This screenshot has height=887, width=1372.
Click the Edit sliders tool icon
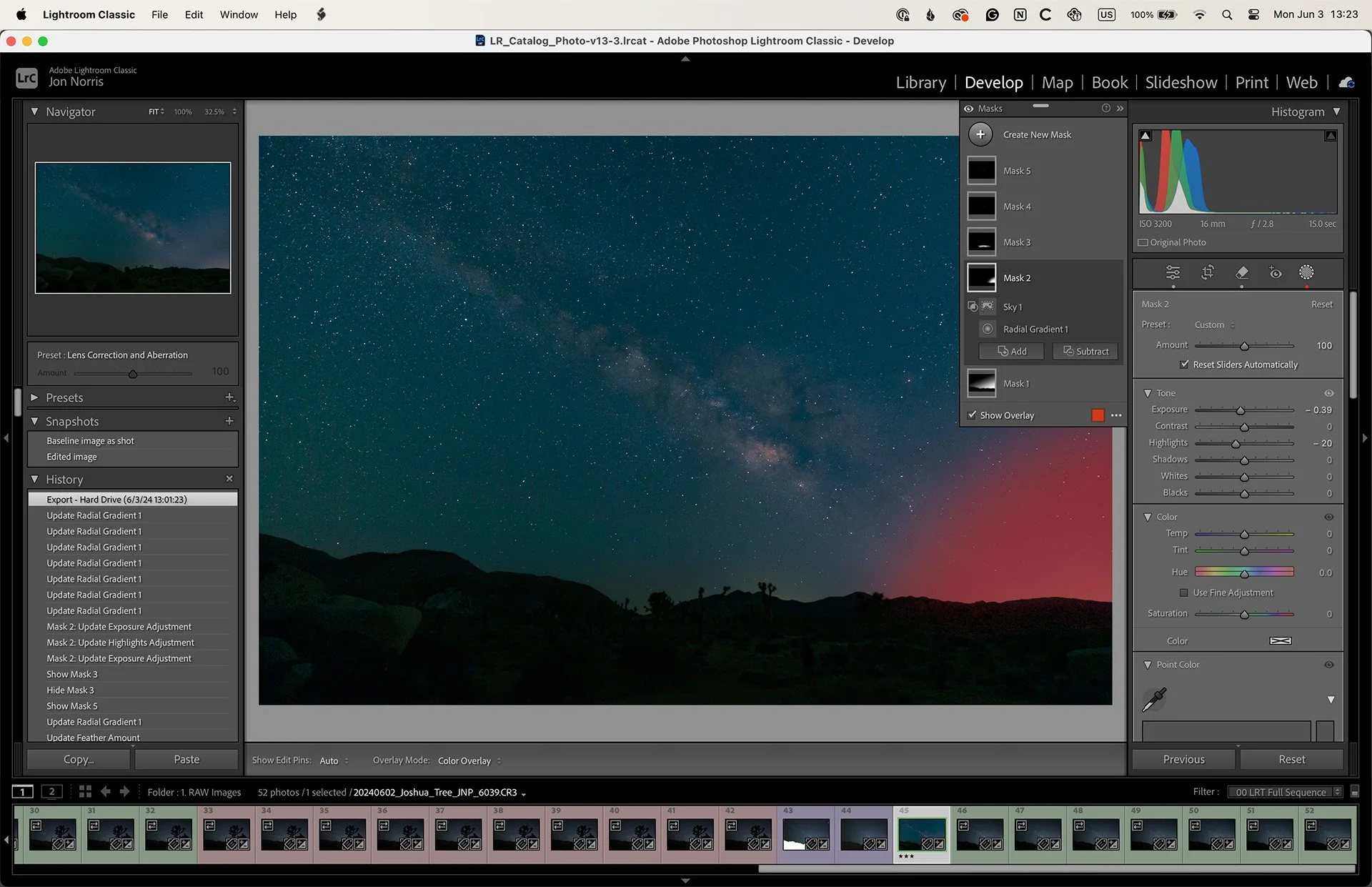(1173, 272)
